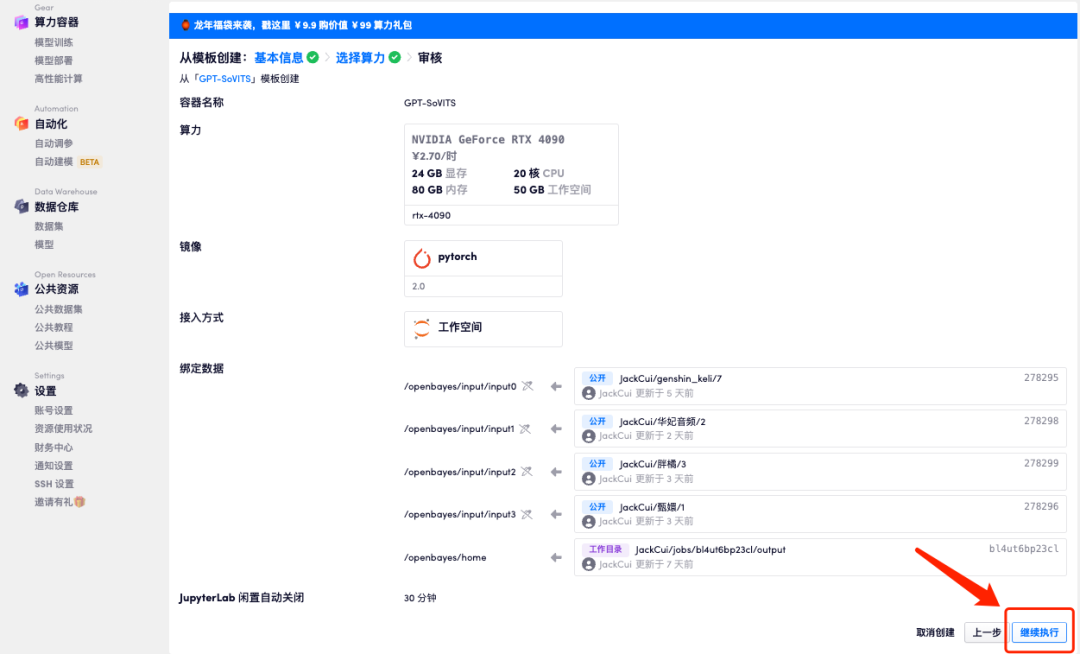Click the arrow icon for input2 binding
Image resolution: width=1080 pixels, height=654 pixels.
(x=556, y=472)
